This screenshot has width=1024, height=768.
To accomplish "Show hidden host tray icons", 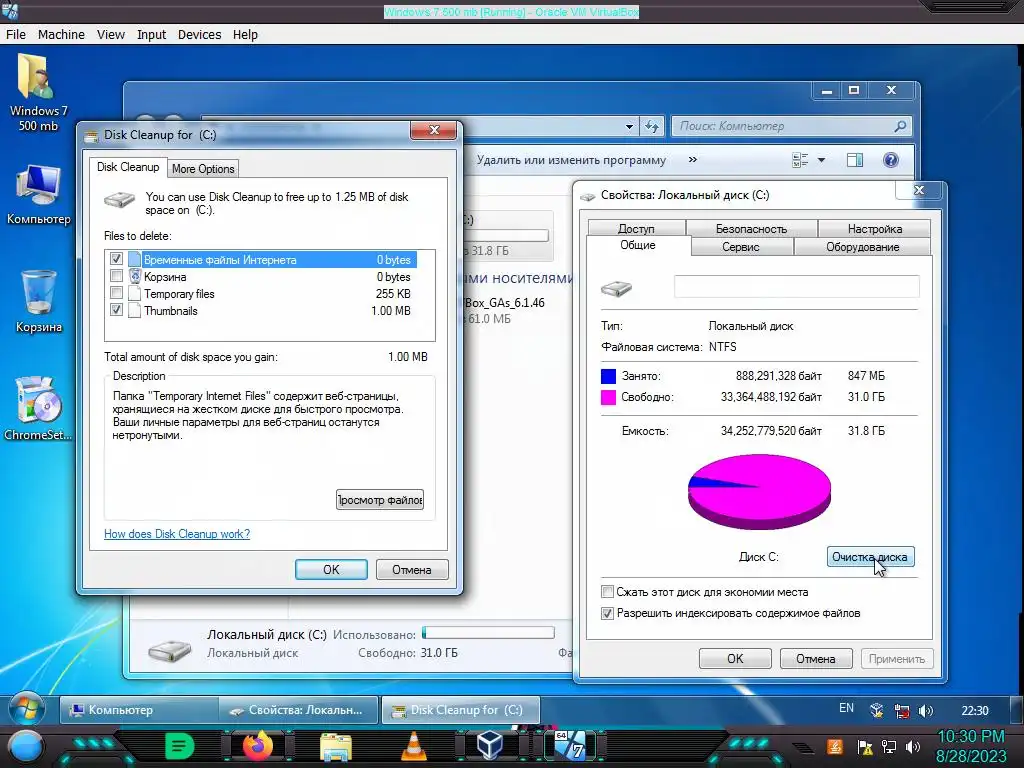I will [803, 747].
